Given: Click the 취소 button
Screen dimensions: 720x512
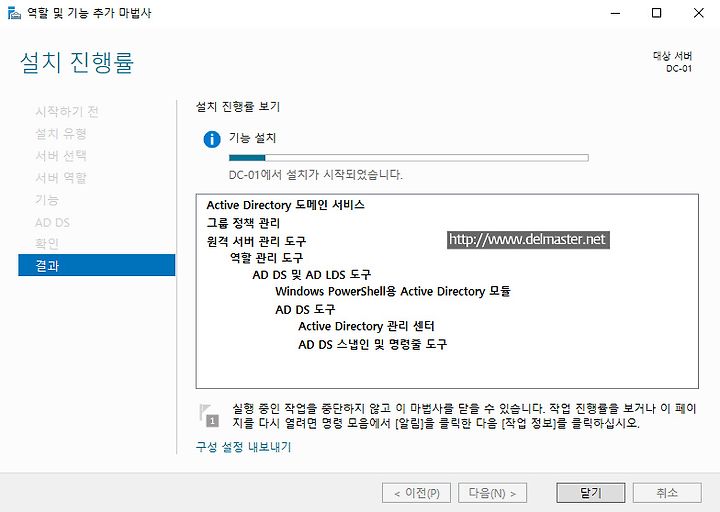Looking at the screenshot, I should point(667,493).
